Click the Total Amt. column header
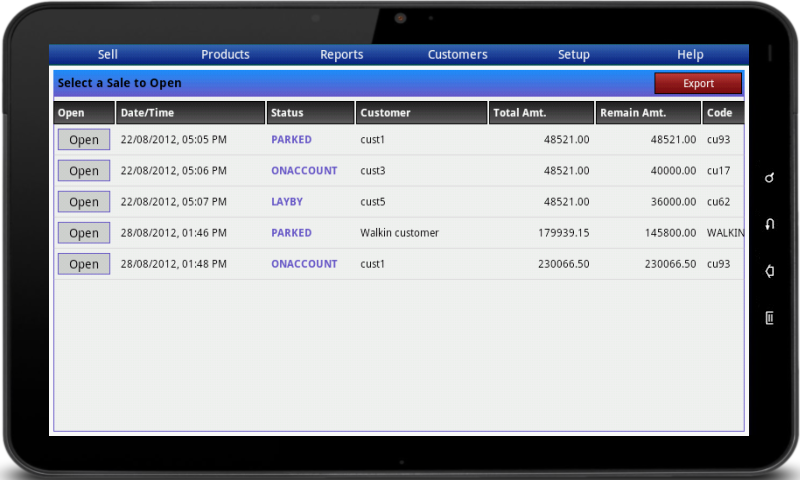Viewport: 800px width, 480px height. click(541, 113)
